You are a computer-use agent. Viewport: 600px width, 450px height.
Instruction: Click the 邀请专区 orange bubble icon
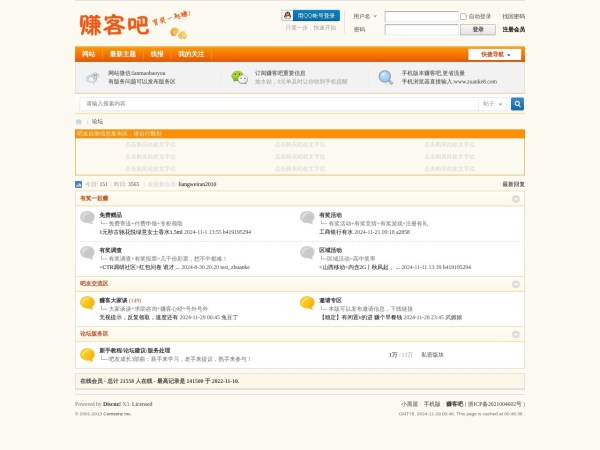point(307,303)
